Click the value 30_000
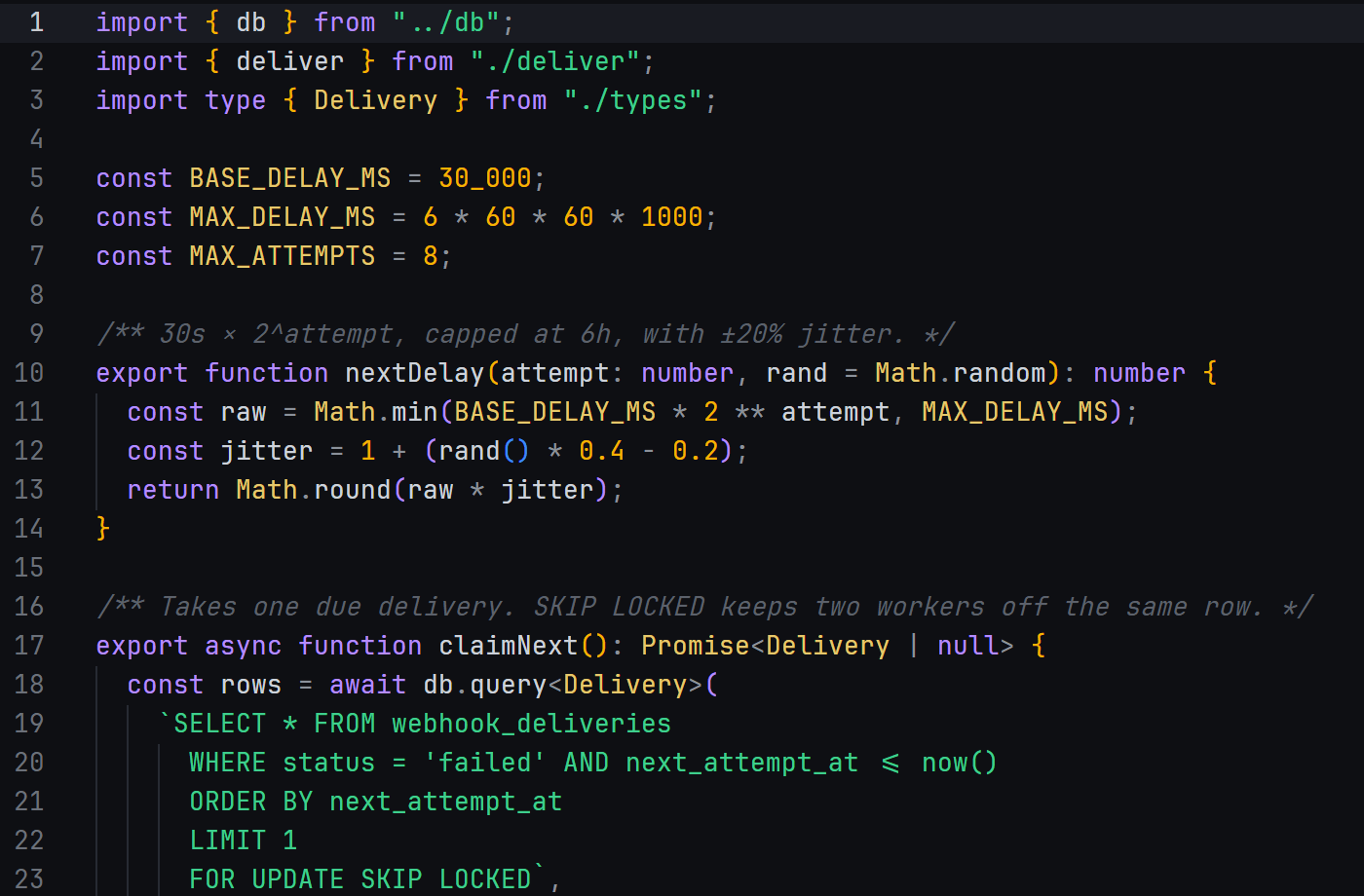The height and width of the screenshot is (896, 1364). pos(485,177)
